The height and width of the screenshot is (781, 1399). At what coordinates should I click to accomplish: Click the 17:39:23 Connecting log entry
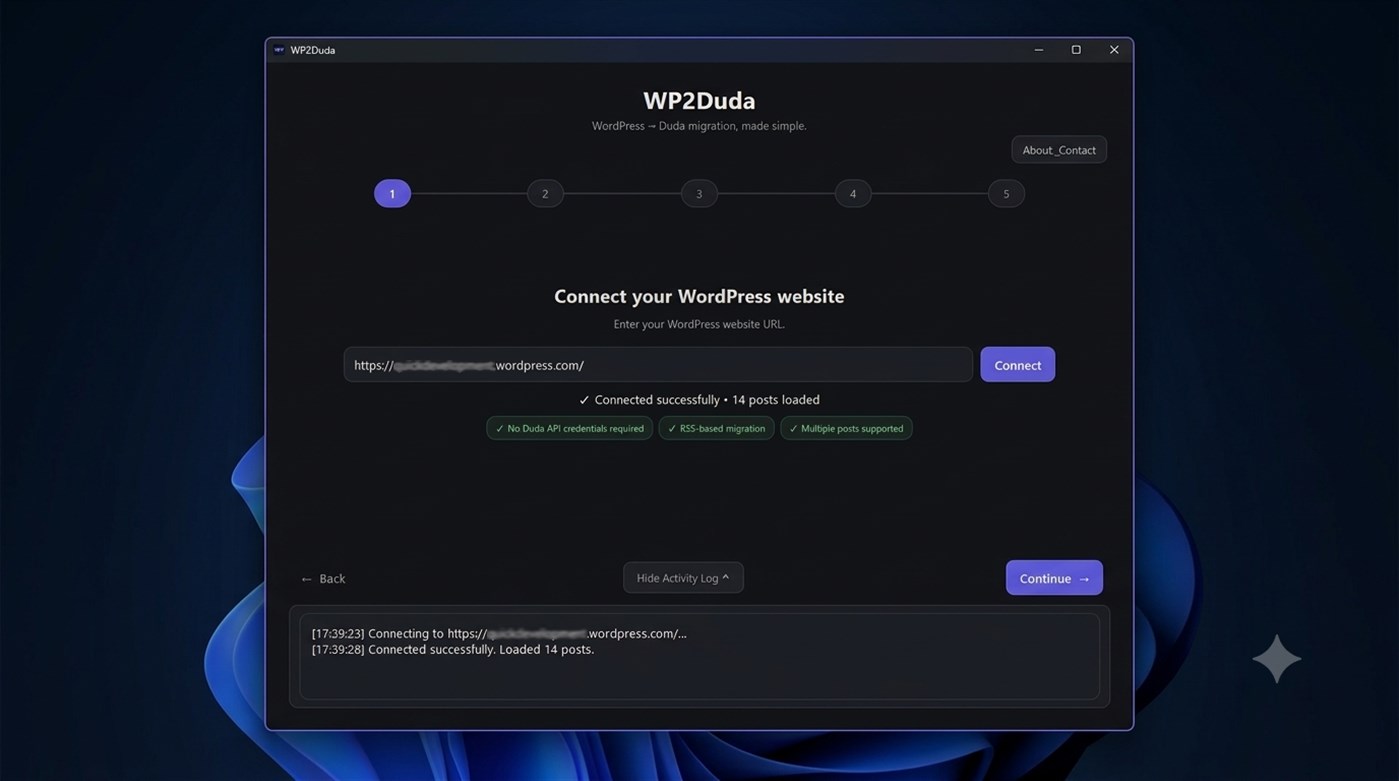click(499, 633)
